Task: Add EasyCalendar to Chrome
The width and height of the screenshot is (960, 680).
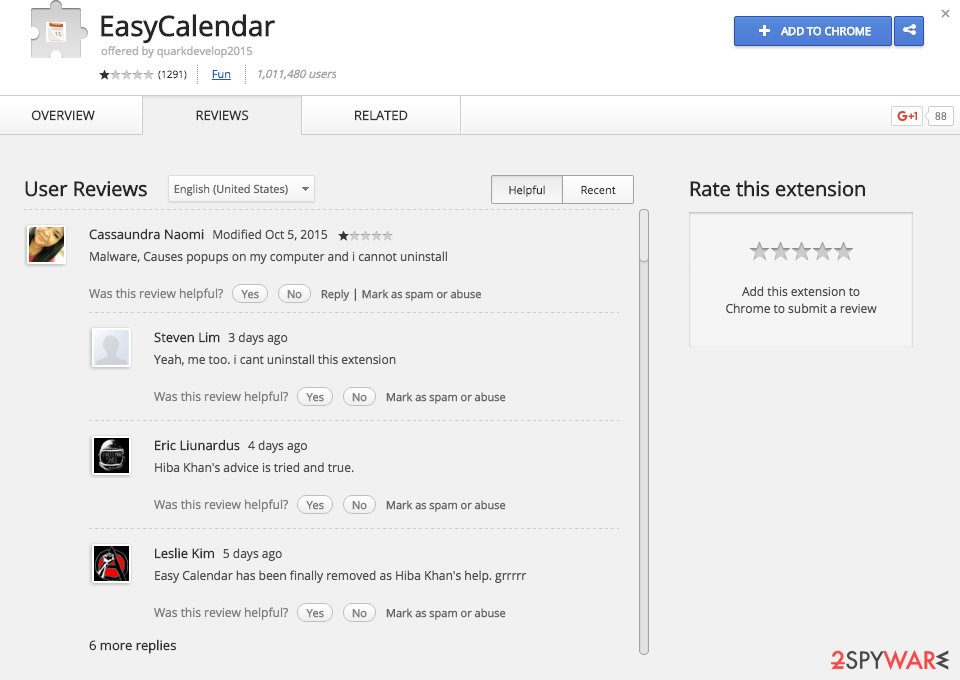Action: coord(812,31)
